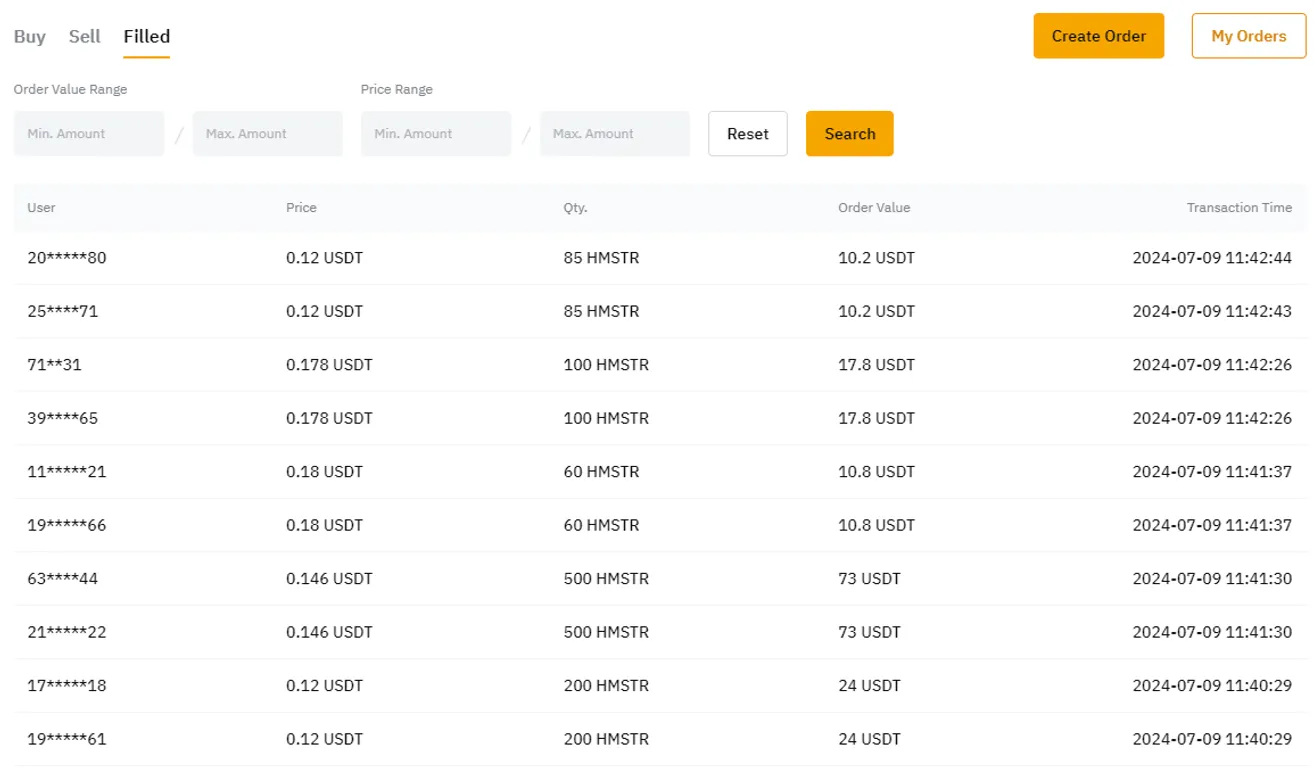
Task: Click the Transaction Time column header
Action: (x=1239, y=208)
